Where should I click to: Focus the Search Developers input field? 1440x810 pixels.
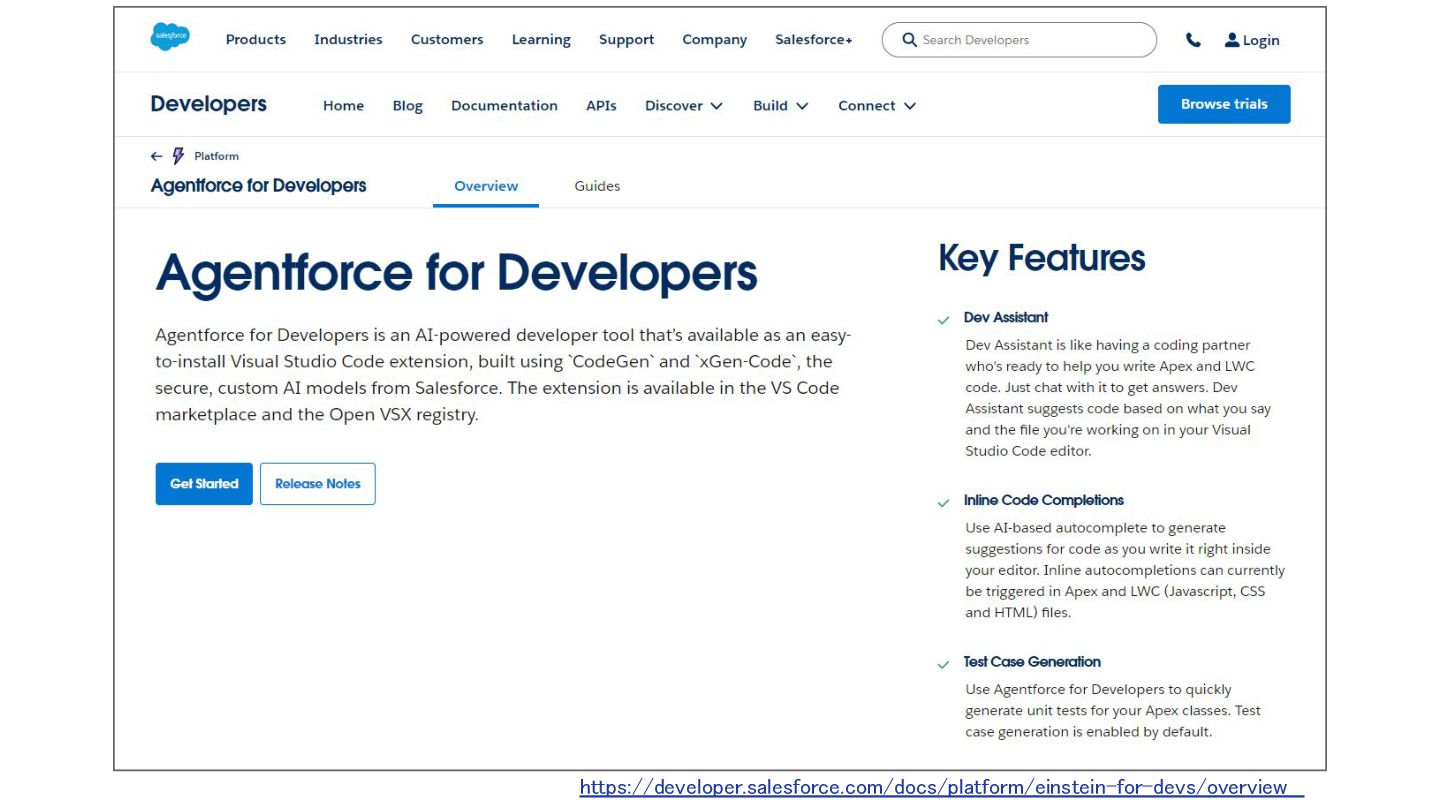click(1030, 40)
